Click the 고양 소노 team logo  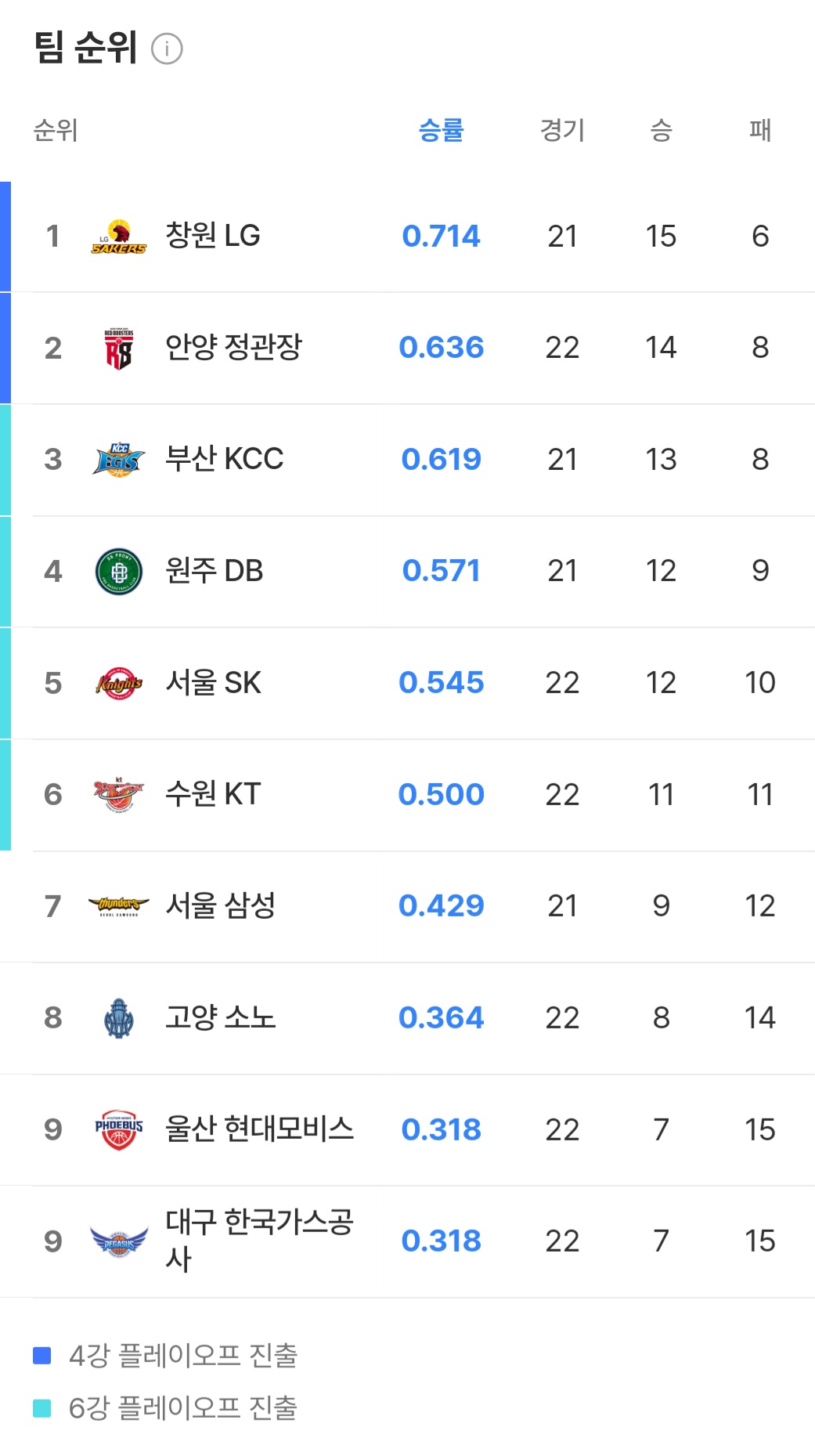[119, 1018]
